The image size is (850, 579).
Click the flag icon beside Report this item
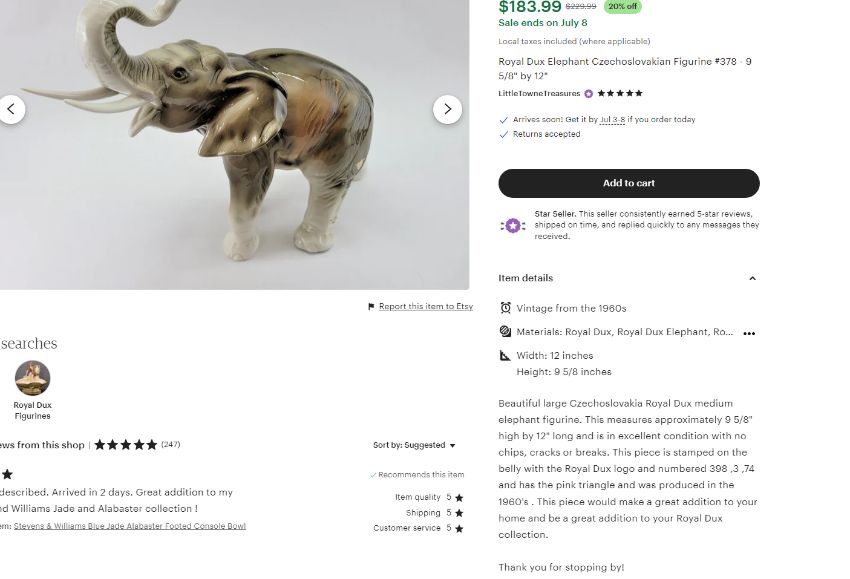click(371, 307)
